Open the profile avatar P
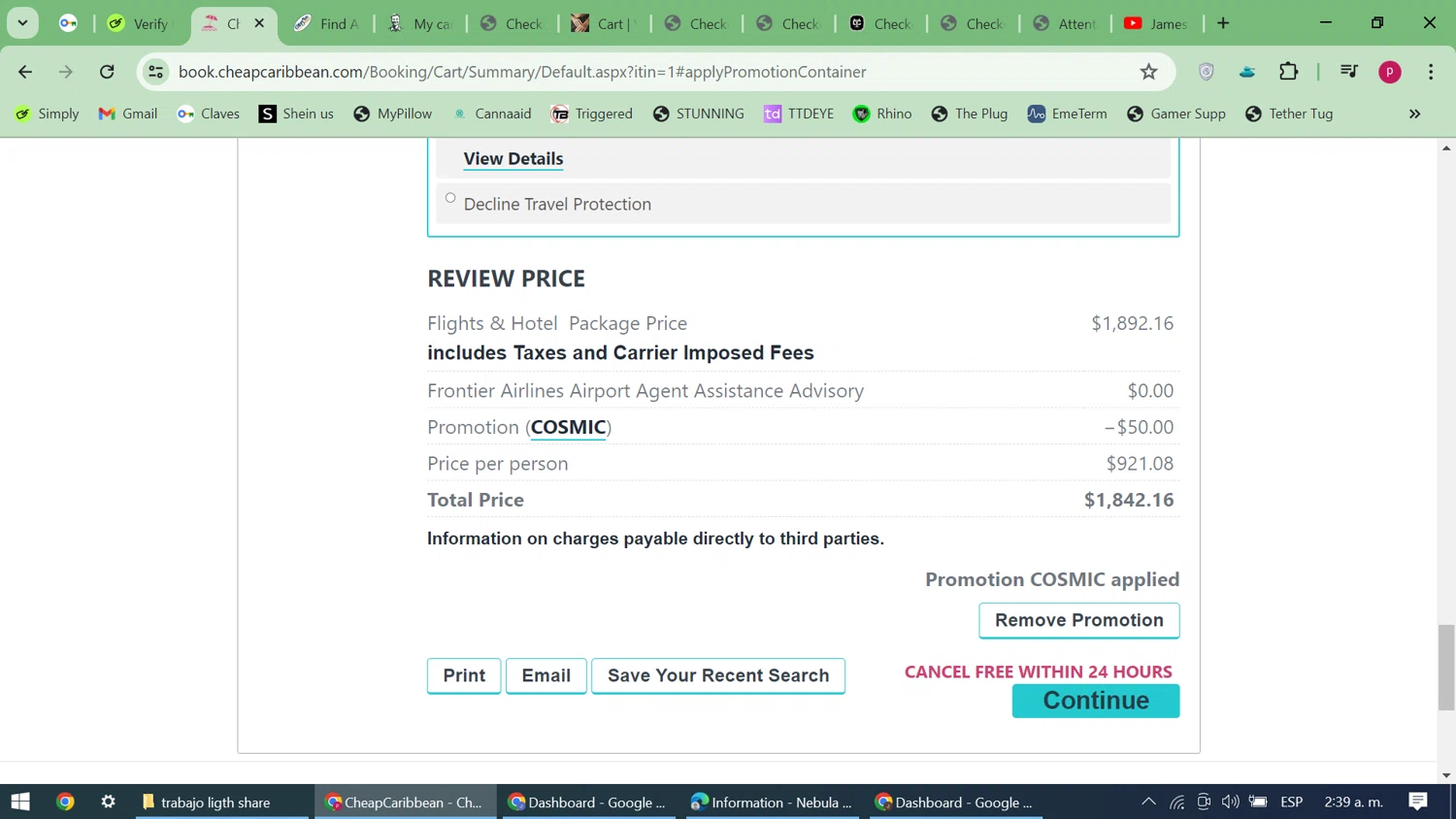The image size is (1456, 819). click(1390, 72)
